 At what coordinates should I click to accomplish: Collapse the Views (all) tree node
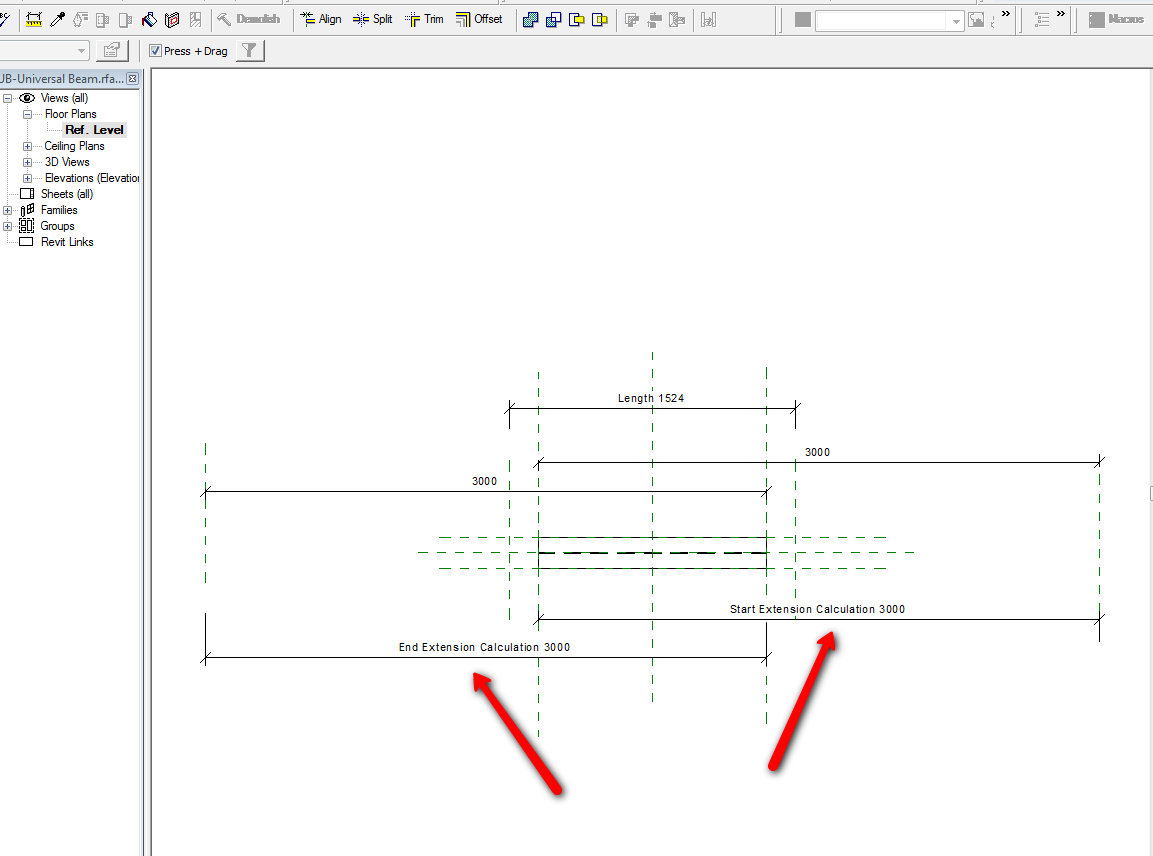coord(7,98)
